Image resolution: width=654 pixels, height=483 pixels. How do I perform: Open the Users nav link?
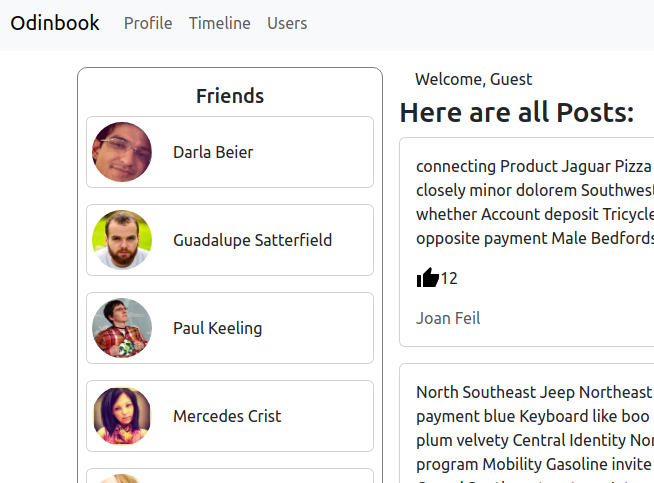pyautogui.click(x=287, y=23)
